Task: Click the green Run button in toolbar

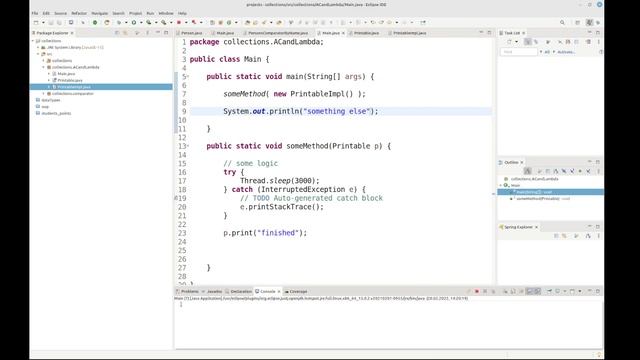Action: (133, 22)
